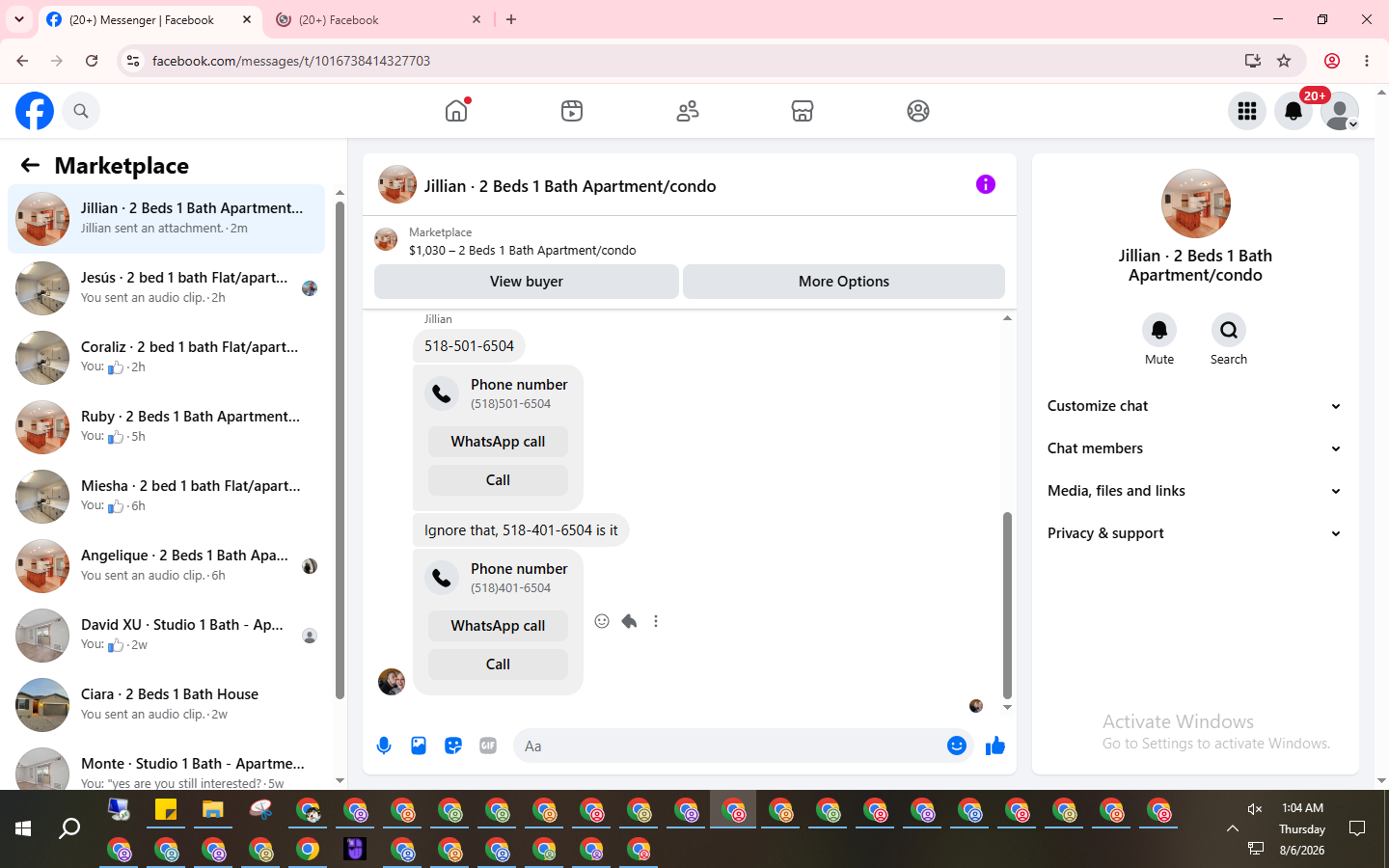Bookmark this page with the star icon
Image resolution: width=1389 pixels, height=868 pixels.
1284,61
